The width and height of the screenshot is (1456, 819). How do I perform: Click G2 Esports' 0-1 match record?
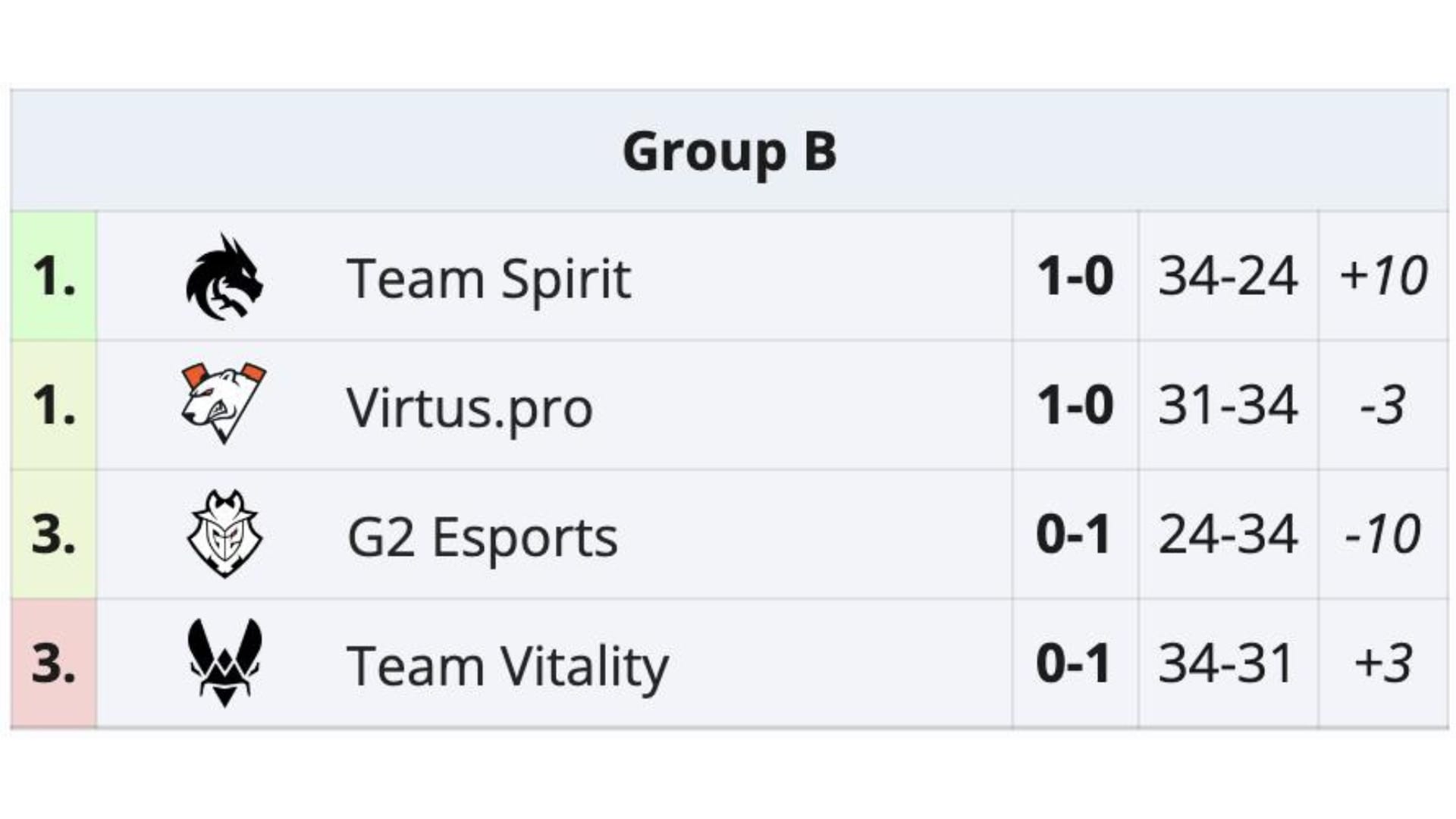(1074, 534)
